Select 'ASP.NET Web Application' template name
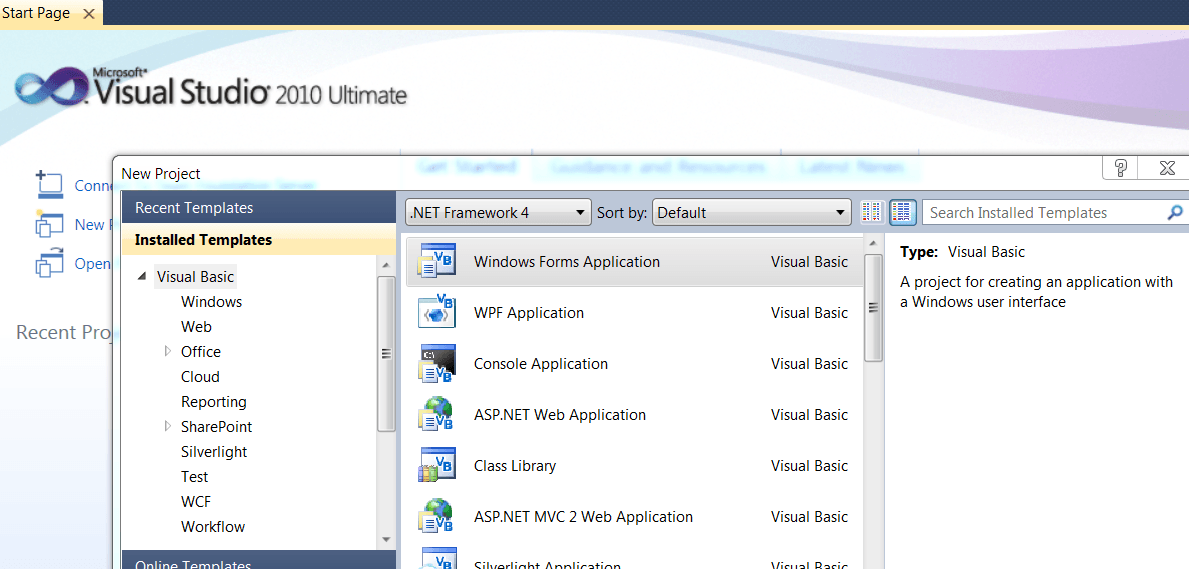This screenshot has height=569, width=1189. coord(560,415)
